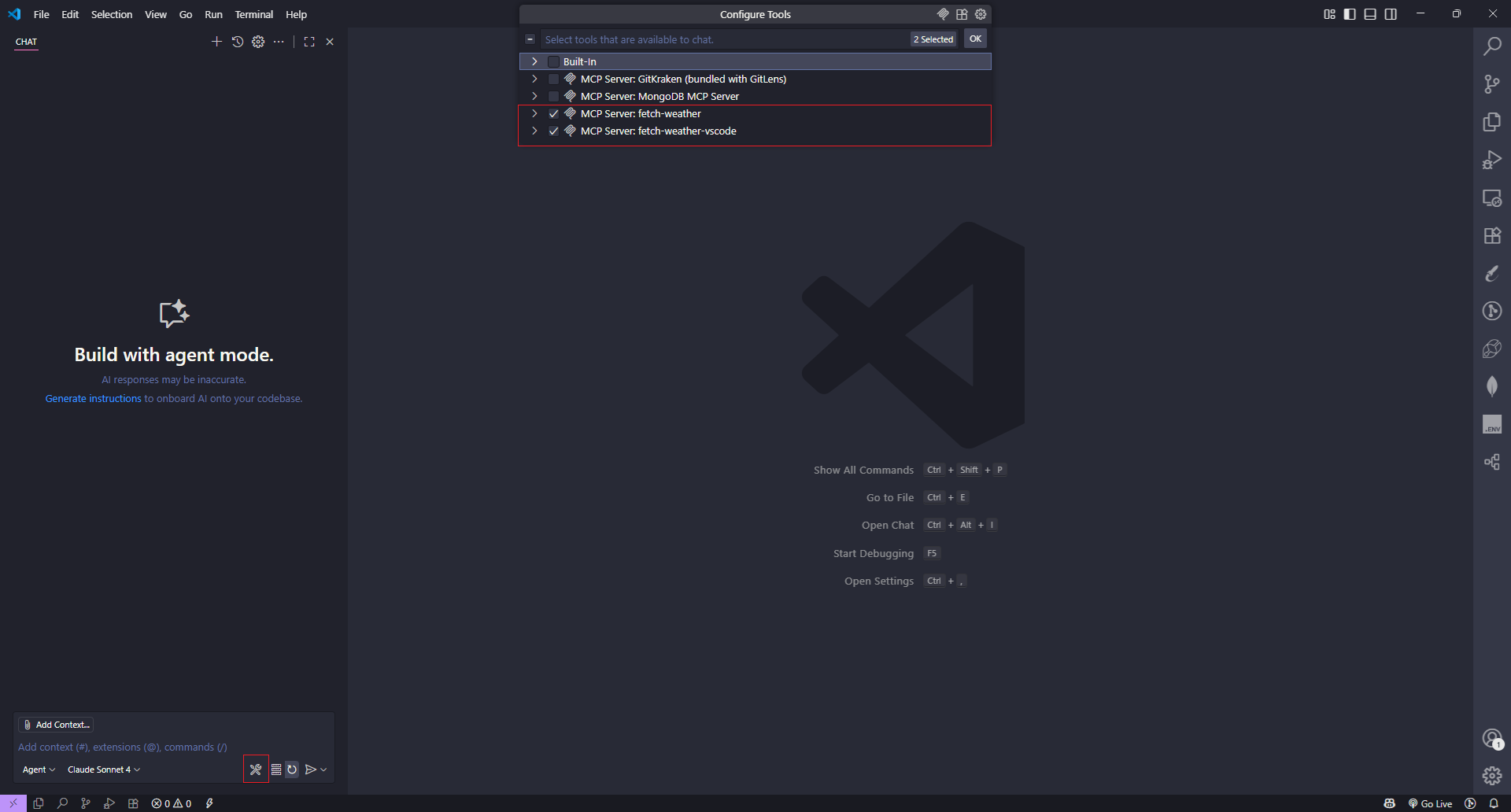This screenshot has height=812, width=1511.
Task: Open Extensions view in activity bar
Action: point(1492,235)
